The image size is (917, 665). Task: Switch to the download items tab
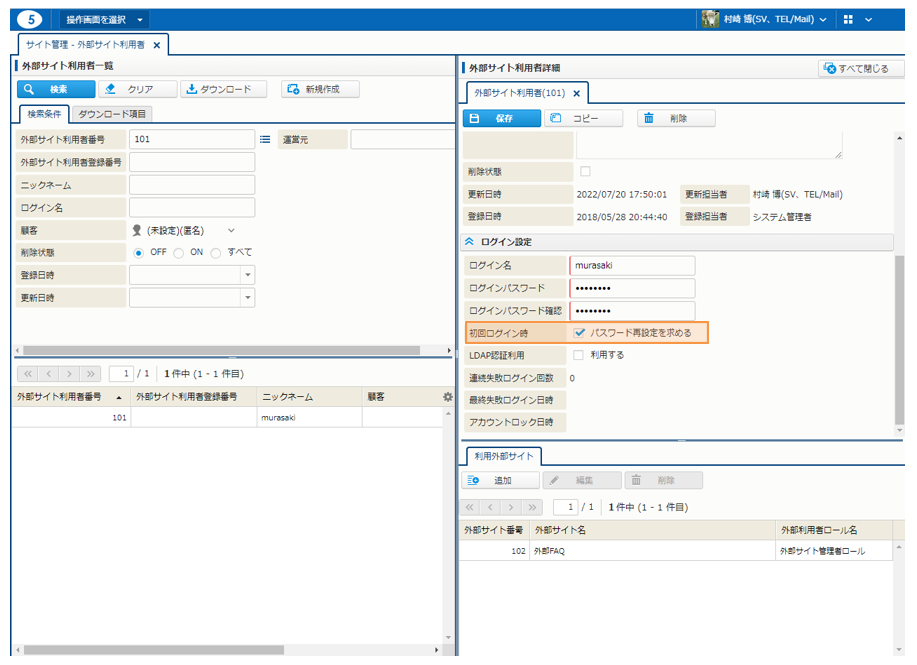[112, 114]
